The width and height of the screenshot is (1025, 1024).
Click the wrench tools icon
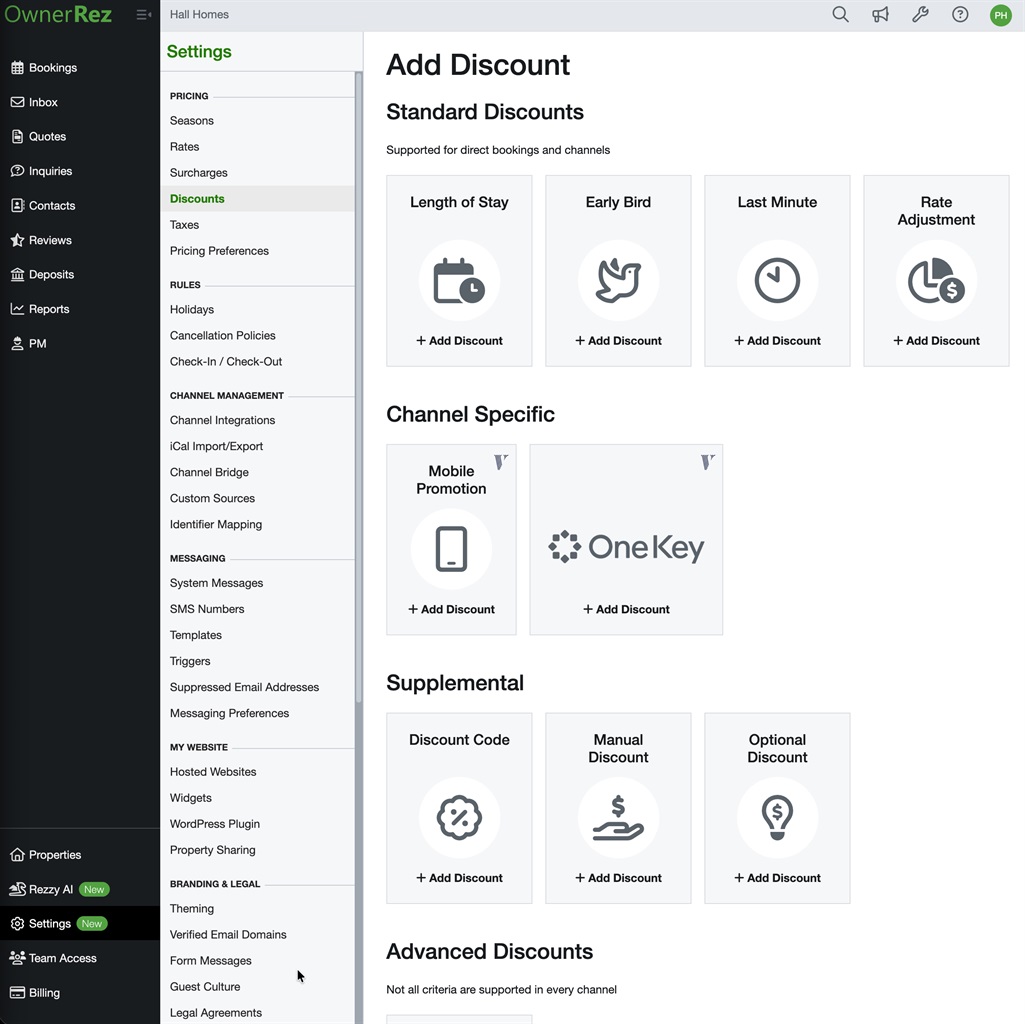coord(920,15)
